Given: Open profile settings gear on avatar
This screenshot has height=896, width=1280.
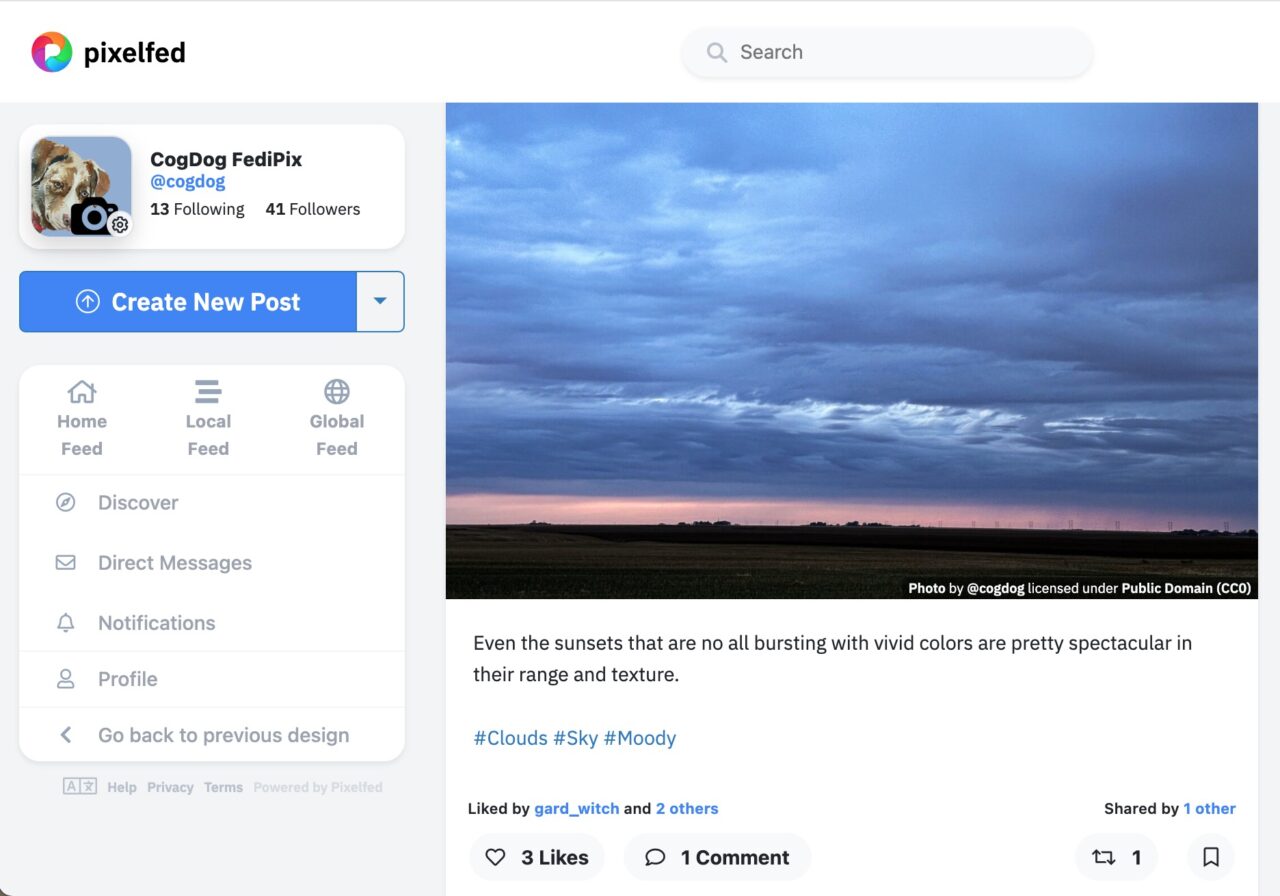Looking at the screenshot, I should (x=120, y=225).
